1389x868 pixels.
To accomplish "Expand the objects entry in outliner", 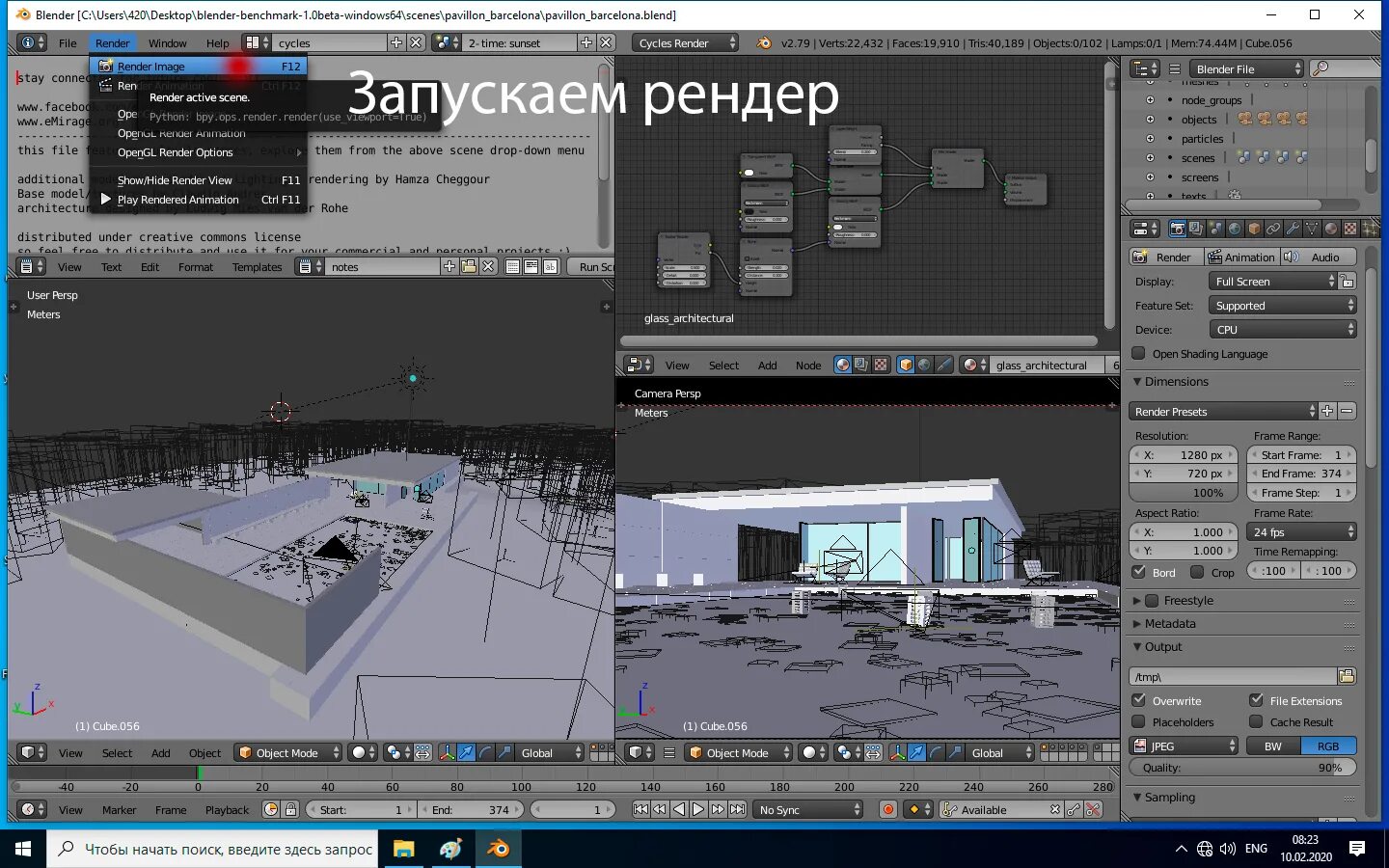I will coord(1150,120).
